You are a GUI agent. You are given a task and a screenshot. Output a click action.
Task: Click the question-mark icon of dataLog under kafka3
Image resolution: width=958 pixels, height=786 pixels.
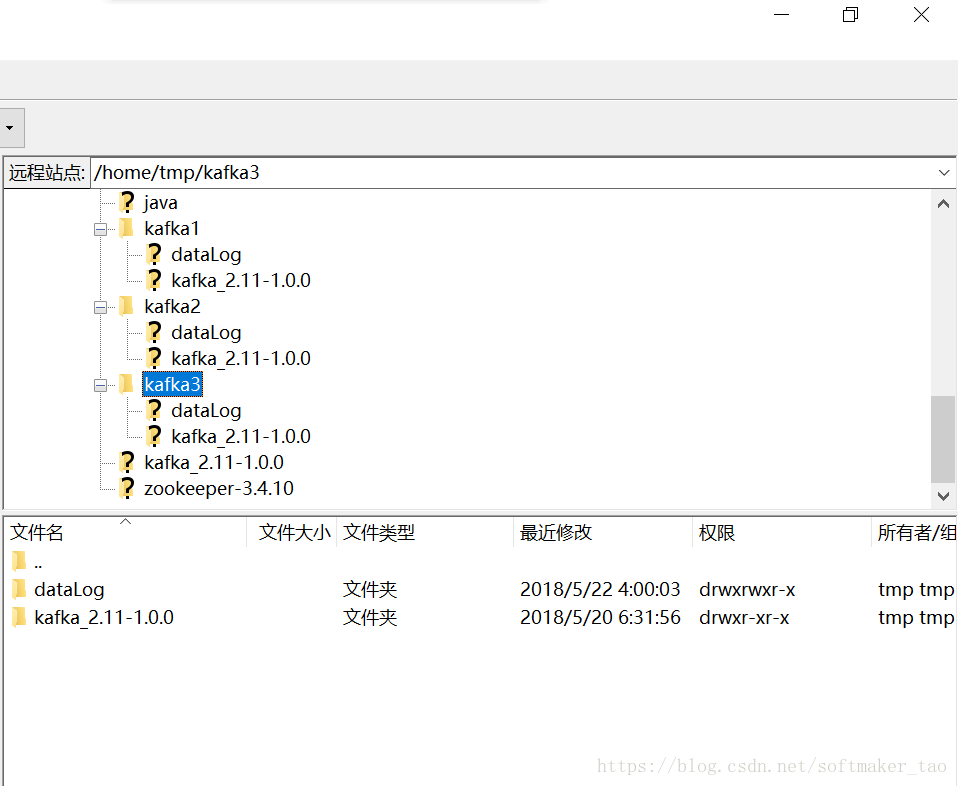(x=154, y=410)
